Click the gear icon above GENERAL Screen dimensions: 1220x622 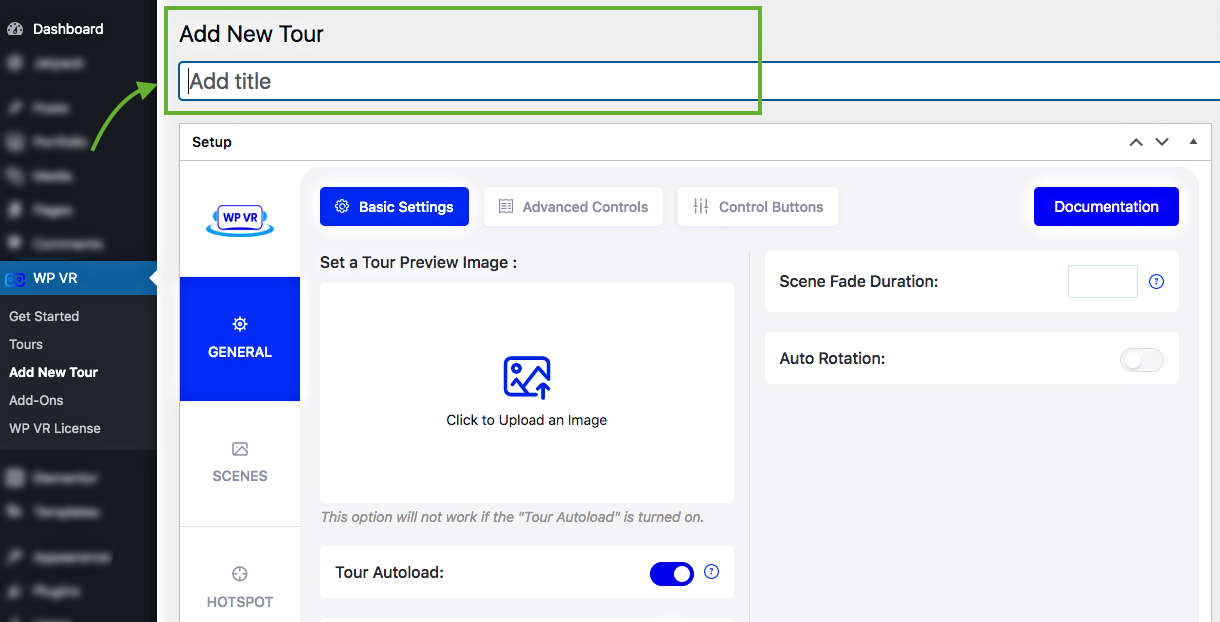pyautogui.click(x=240, y=324)
